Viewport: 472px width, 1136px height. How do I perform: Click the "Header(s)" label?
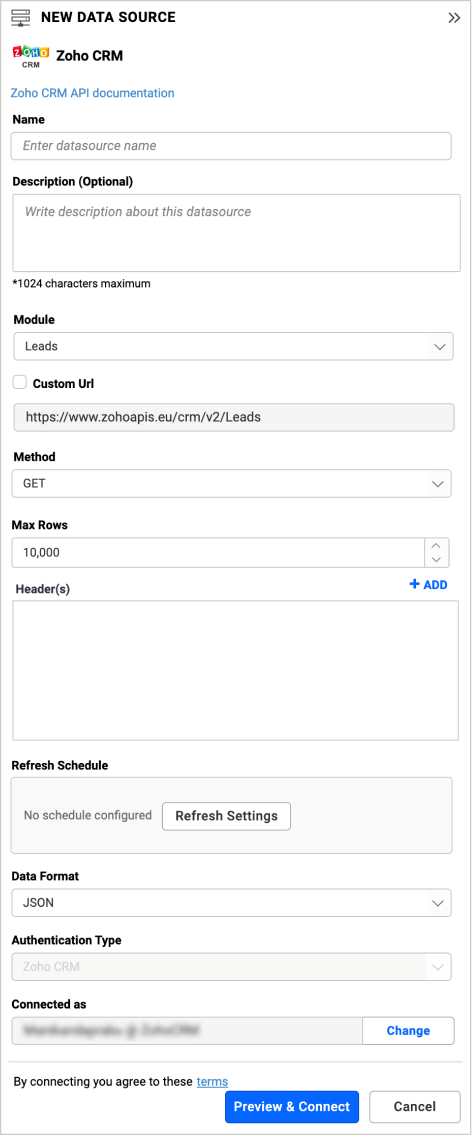tap(43, 589)
